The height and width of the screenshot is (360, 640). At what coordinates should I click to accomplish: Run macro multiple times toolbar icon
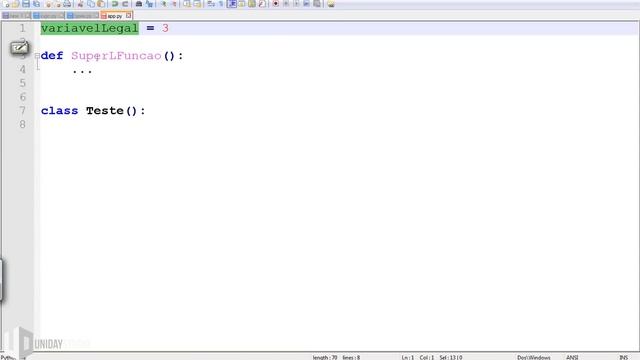[x=306, y=4]
